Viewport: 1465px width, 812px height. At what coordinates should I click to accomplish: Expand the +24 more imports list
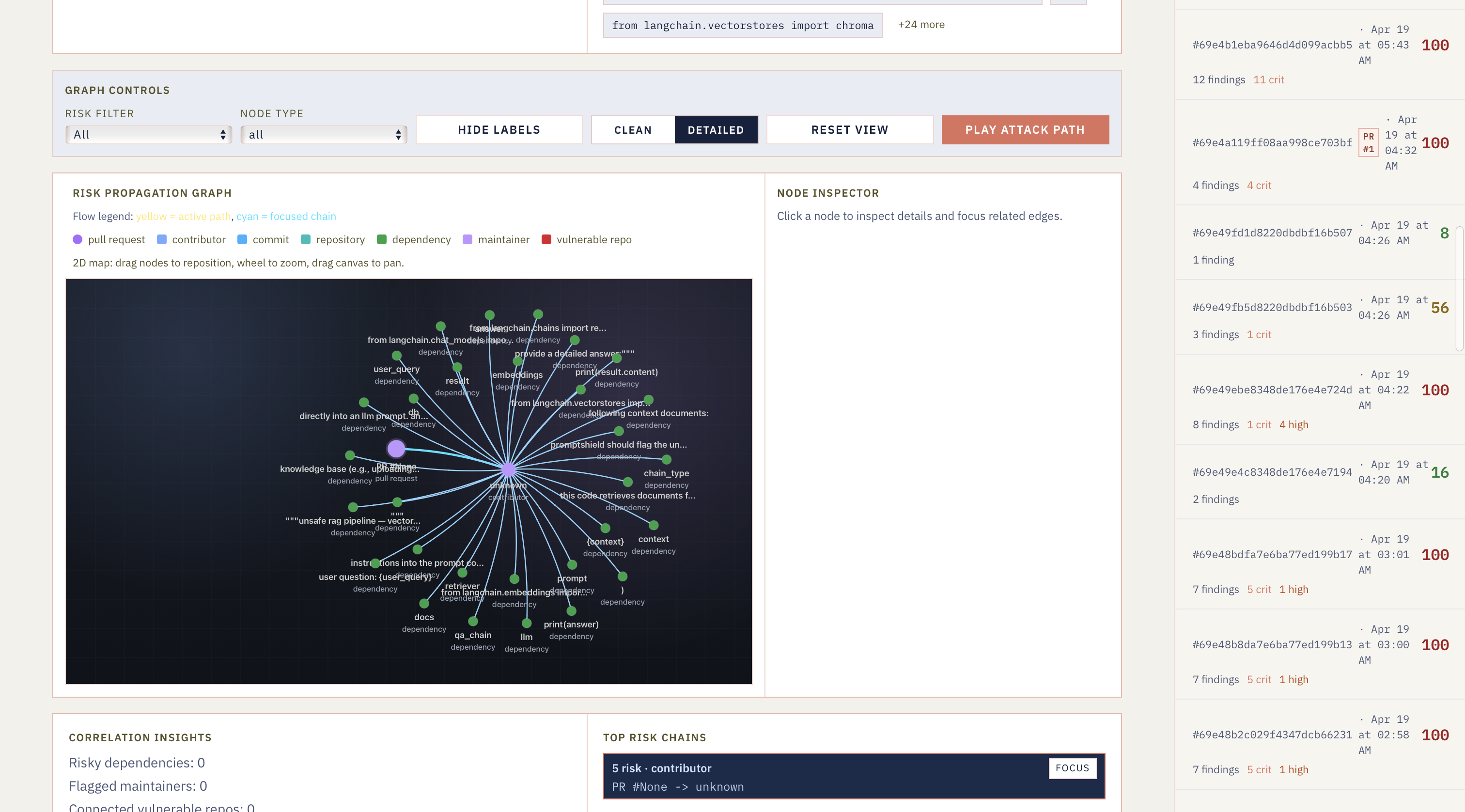point(921,24)
